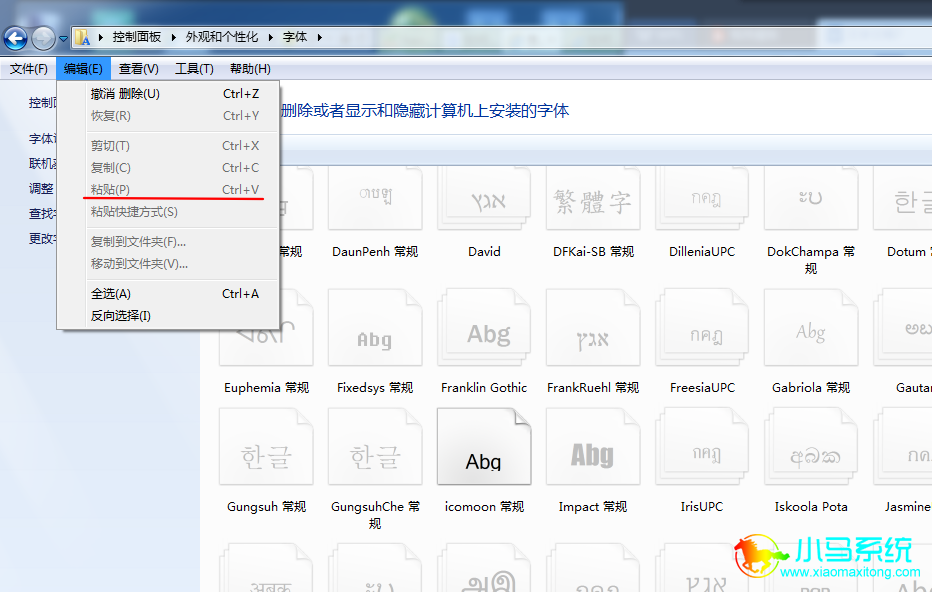This screenshot has width=932, height=592.
Task: Select the DFKai-SB 常规 font icon
Action: coord(593,199)
